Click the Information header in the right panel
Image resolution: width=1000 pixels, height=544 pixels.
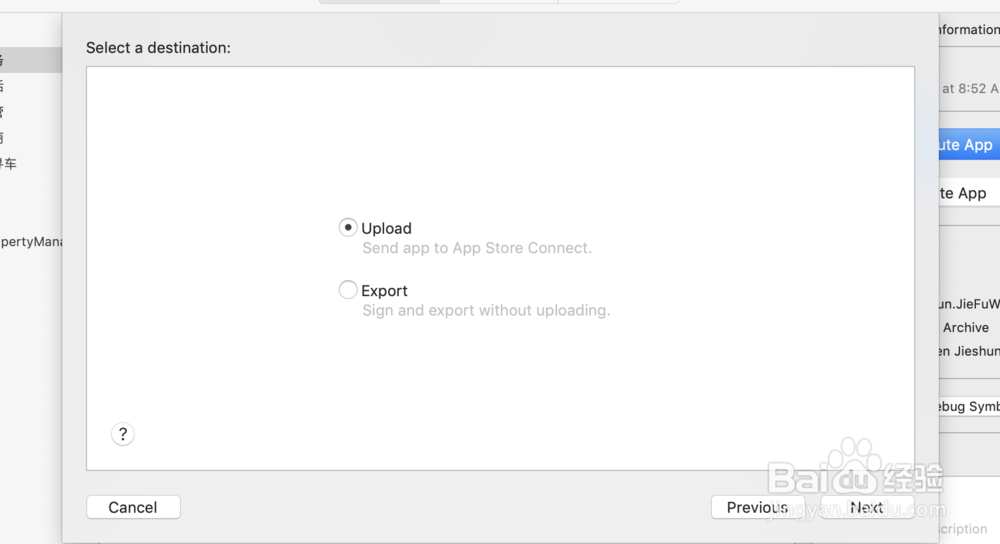click(x=968, y=30)
